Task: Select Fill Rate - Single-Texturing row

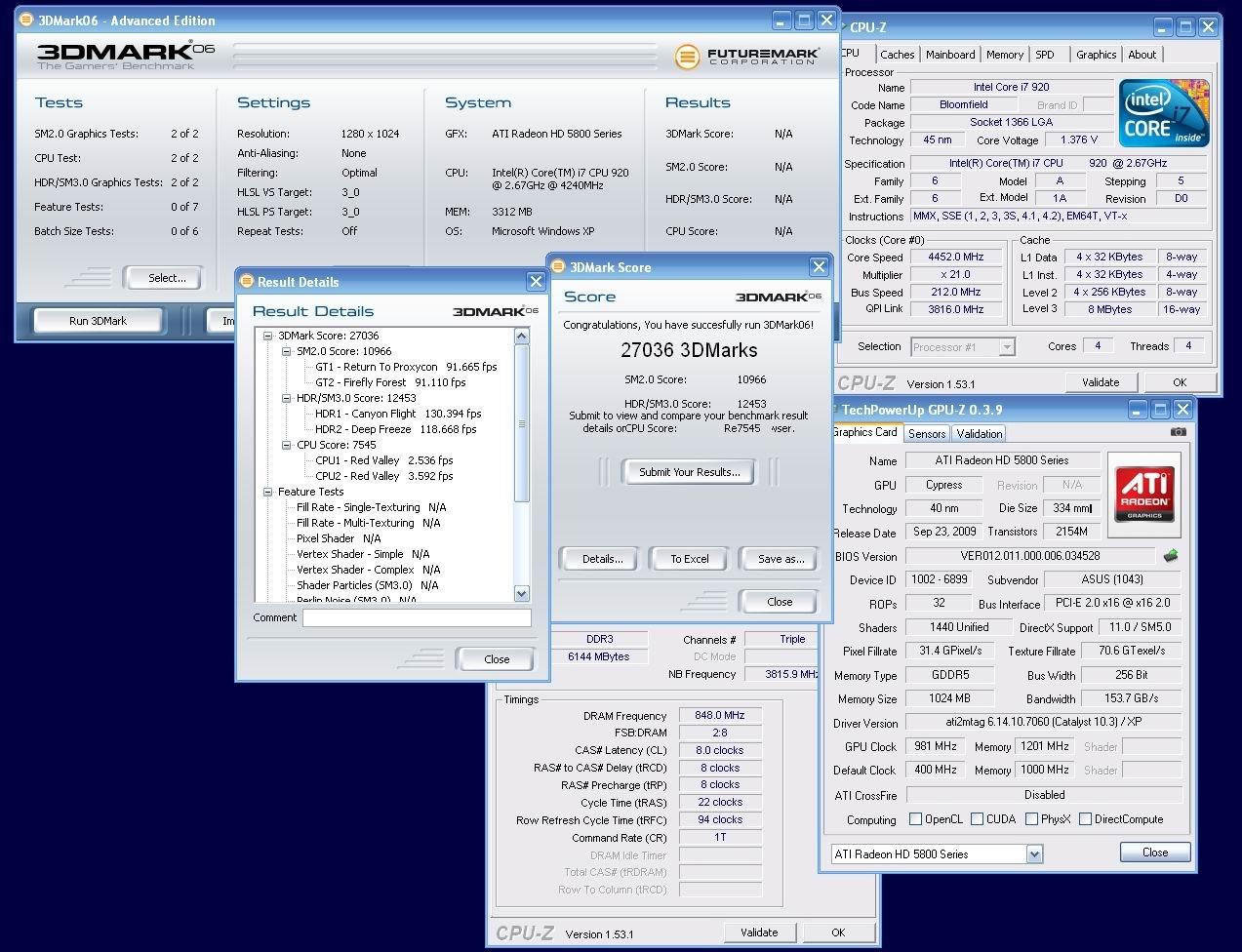Action: click(371, 507)
